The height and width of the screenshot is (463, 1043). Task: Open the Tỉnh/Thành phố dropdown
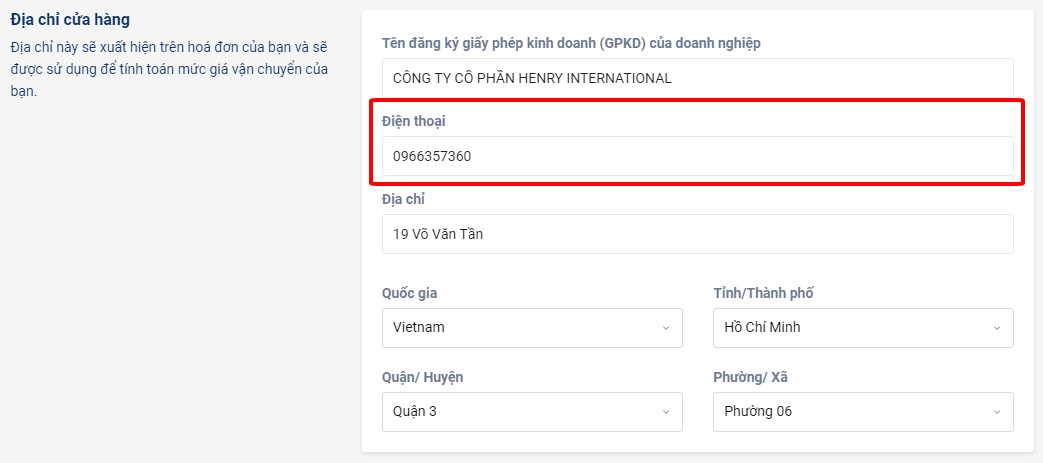863,327
